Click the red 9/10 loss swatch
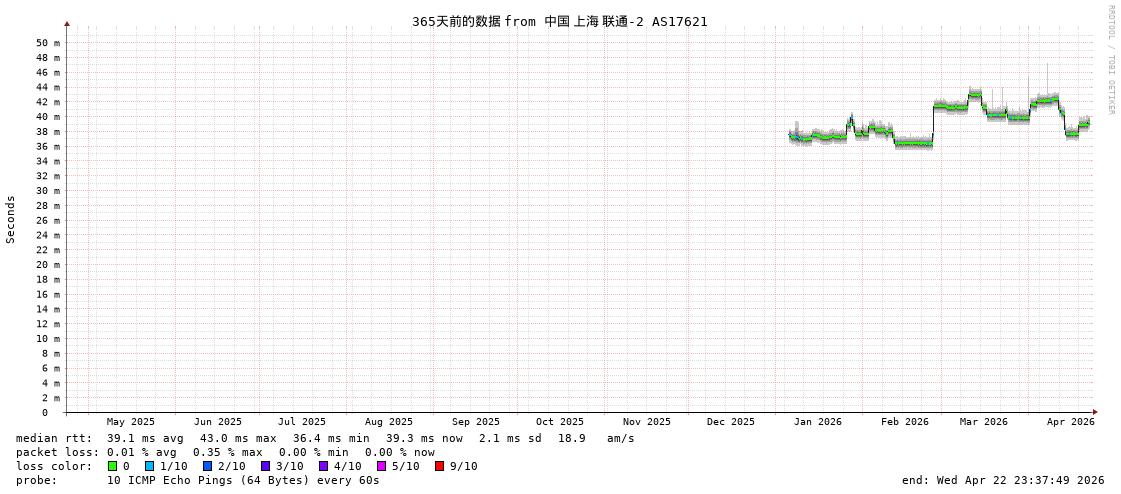 tap(439, 466)
